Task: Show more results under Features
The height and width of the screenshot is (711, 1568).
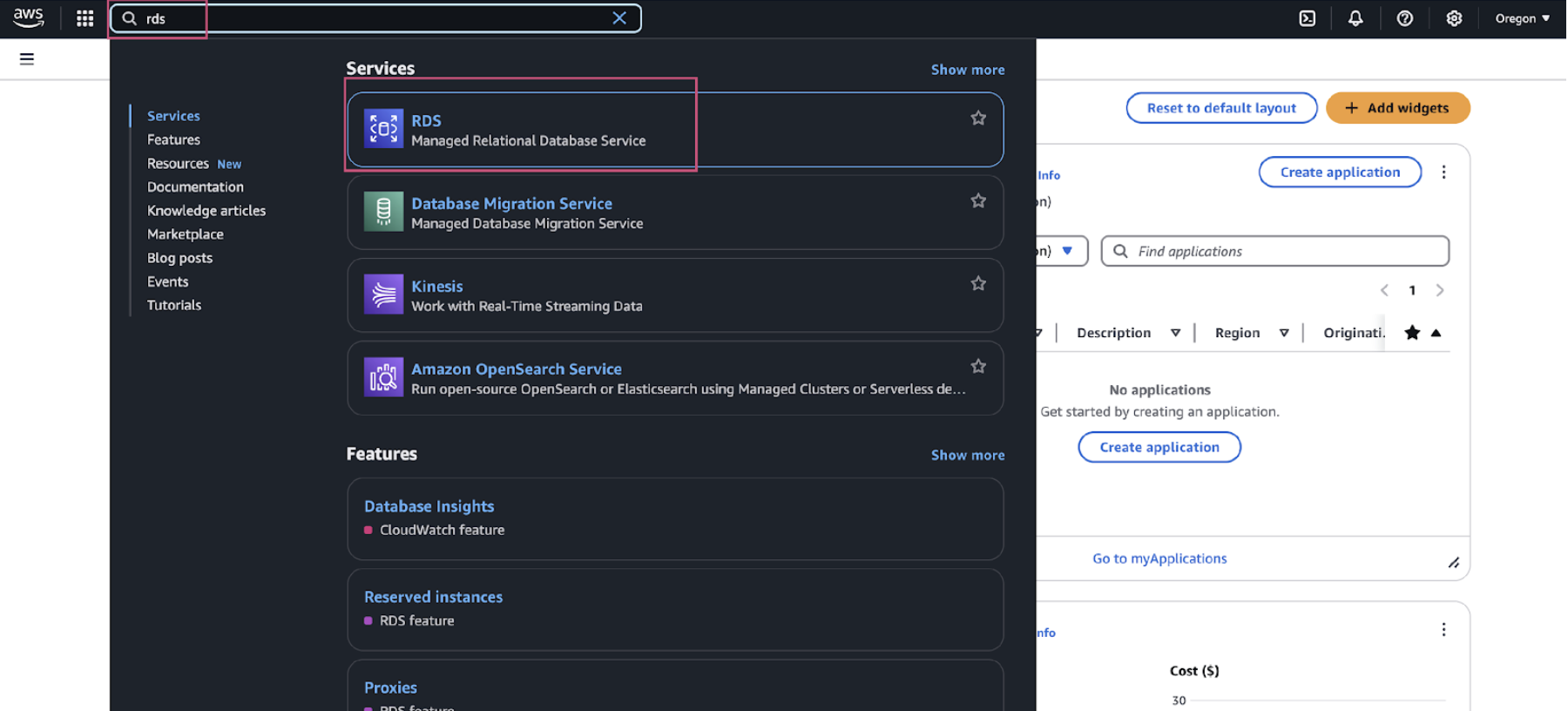Action: 968,455
